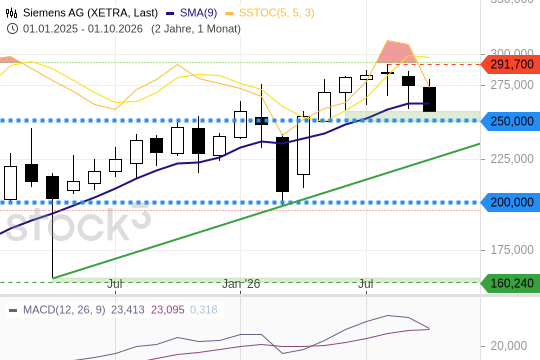
Task: Click the Siemens AG (XETRA, Last) title
Action: [x=90, y=13]
